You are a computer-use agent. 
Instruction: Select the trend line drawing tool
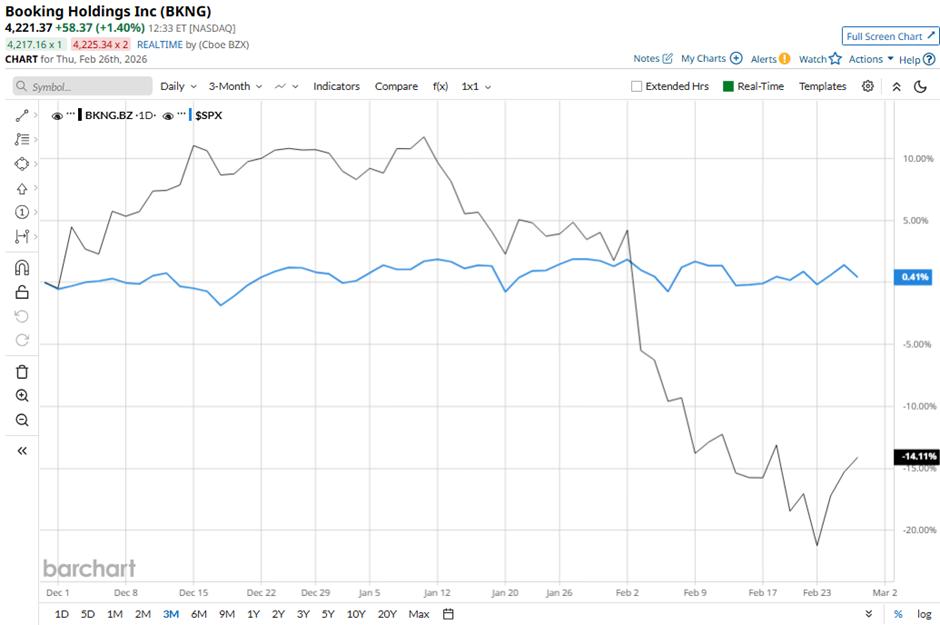(x=22, y=116)
